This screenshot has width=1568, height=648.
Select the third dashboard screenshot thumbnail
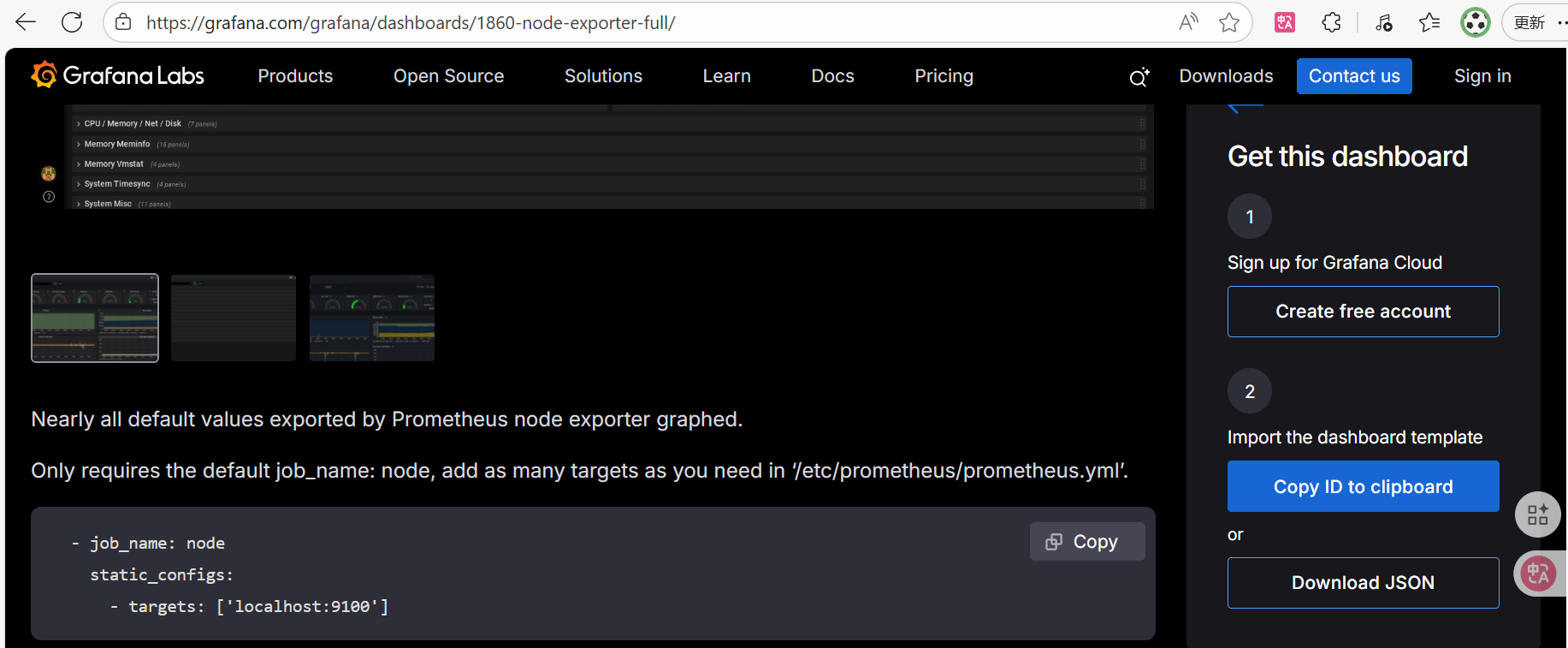coord(372,318)
